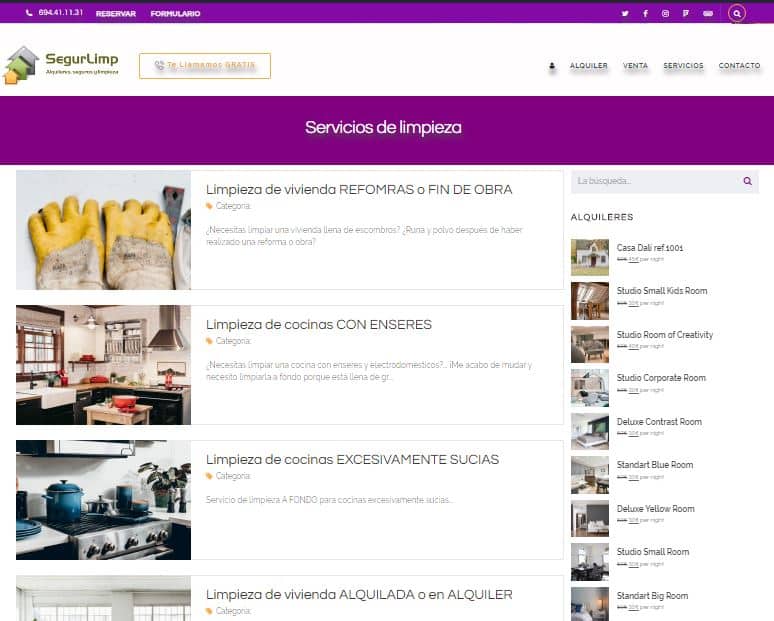This screenshot has width=774, height=621.
Task: Navigate to CONTACTO page
Action: (739, 66)
